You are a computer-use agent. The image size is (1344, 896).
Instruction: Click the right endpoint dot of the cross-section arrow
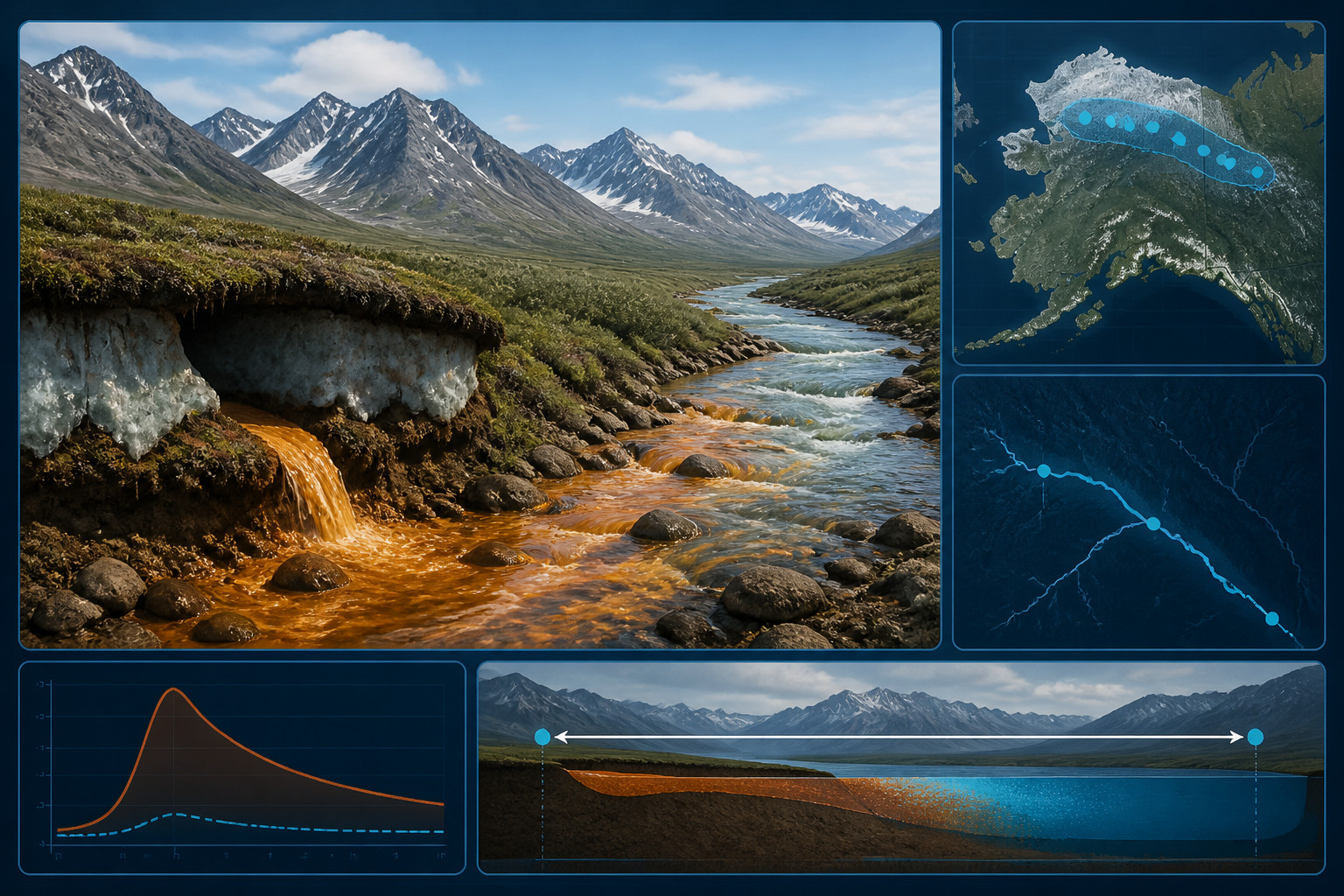[x=1256, y=737]
